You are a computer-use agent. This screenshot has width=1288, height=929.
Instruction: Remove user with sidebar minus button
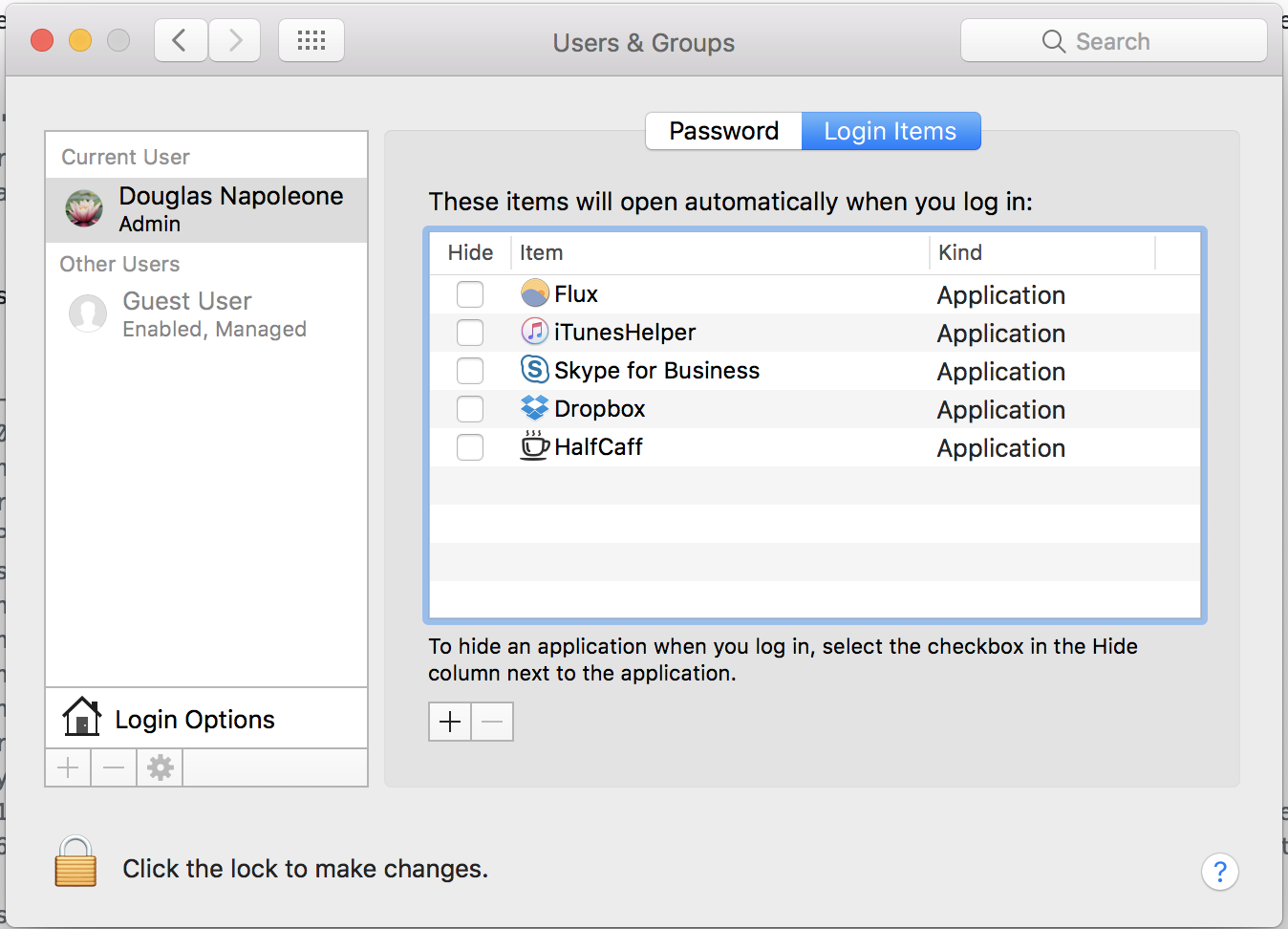pos(114,767)
